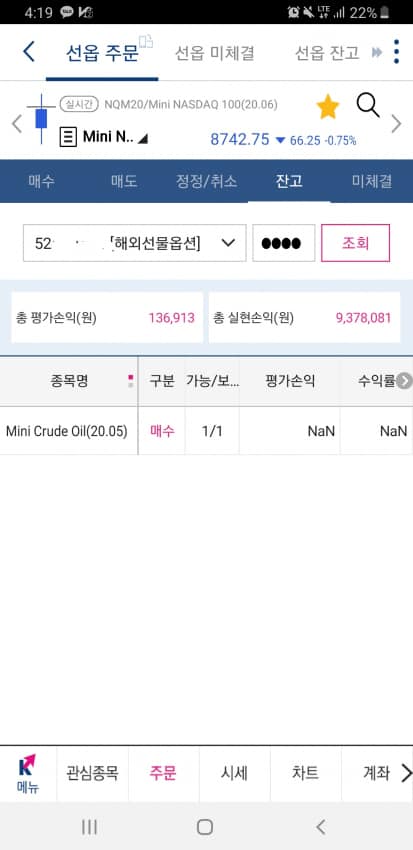Toggle the yellow favorite star
Image resolution: width=413 pixels, height=850 pixels.
[x=327, y=107]
